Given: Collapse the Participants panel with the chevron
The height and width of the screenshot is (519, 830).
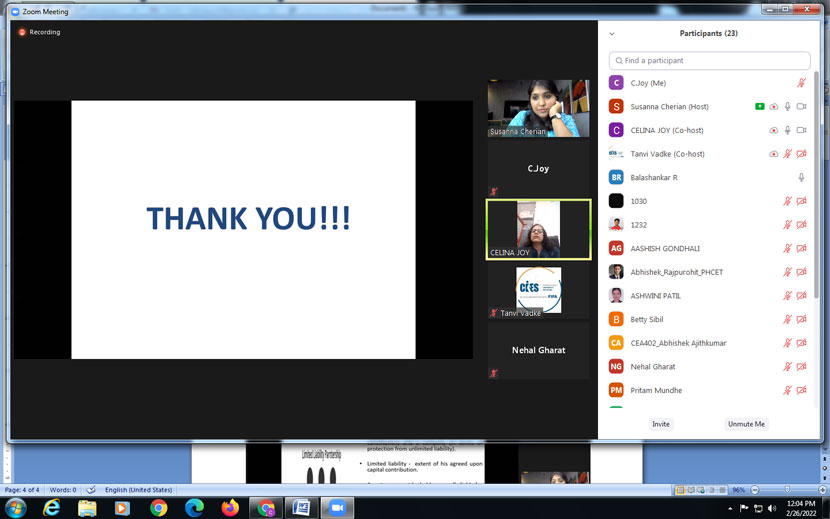Looking at the screenshot, I should pos(612,34).
